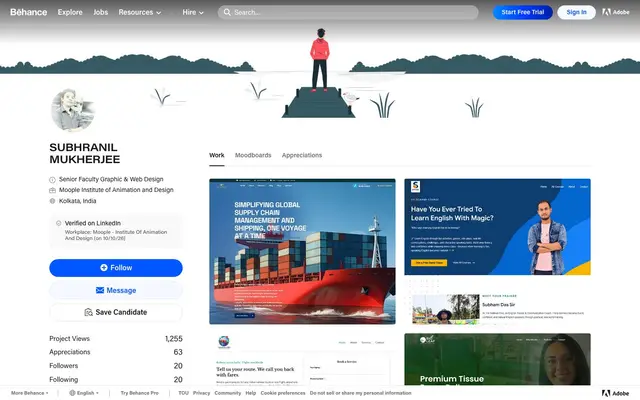Image resolution: width=640 pixels, height=400 pixels.
Task: Click the Adobe logo in footer
Action: point(616,393)
